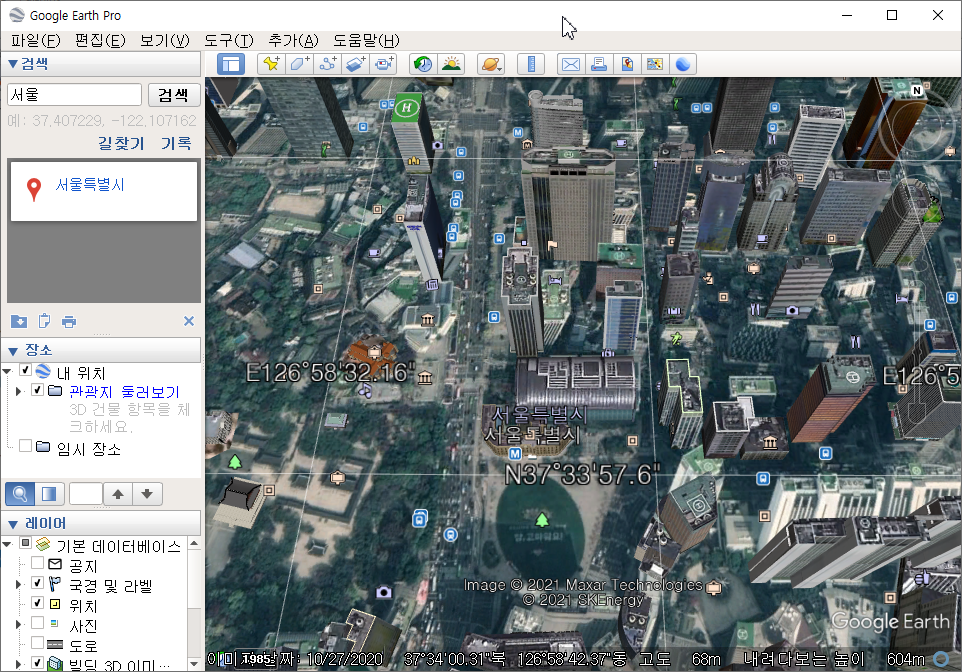Print the current view from toolbar
The image size is (962, 672).
pyautogui.click(x=599, y=64)
